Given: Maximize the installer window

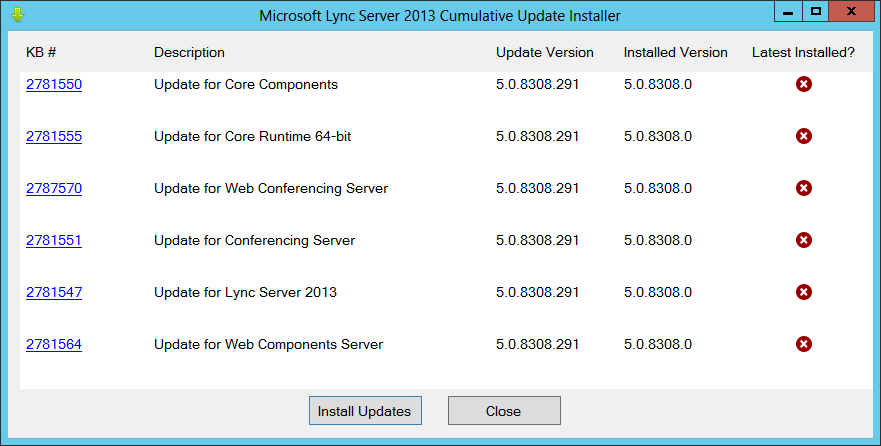Looking at the screenshot, I should click(x=816, y=12).
